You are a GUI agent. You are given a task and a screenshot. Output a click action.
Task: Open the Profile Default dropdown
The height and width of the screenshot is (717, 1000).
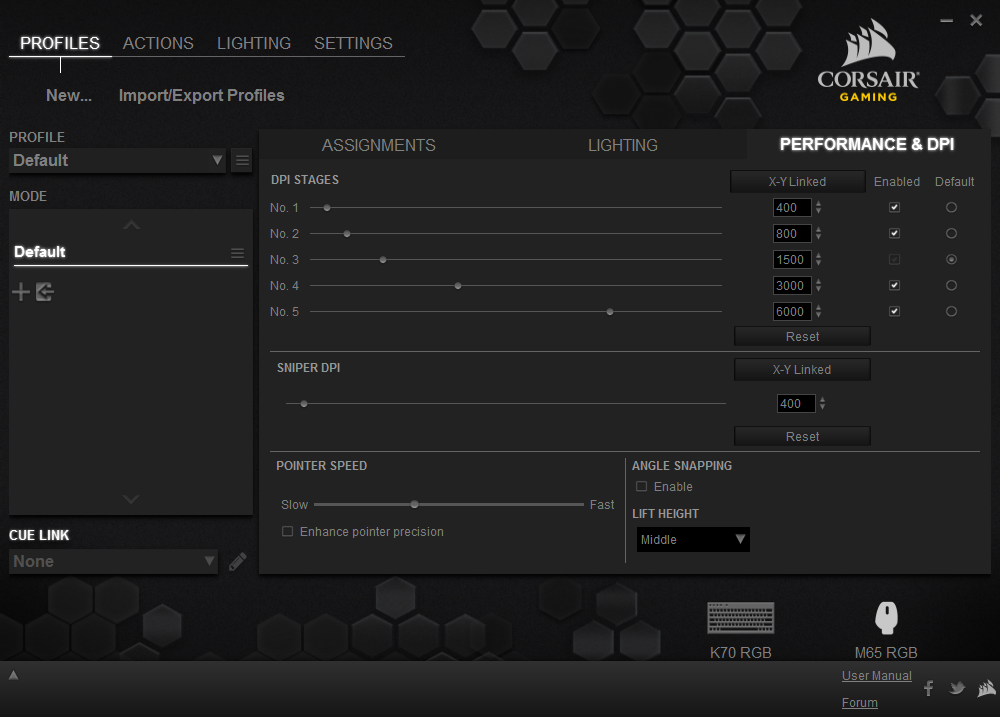[x=118, y=160]
